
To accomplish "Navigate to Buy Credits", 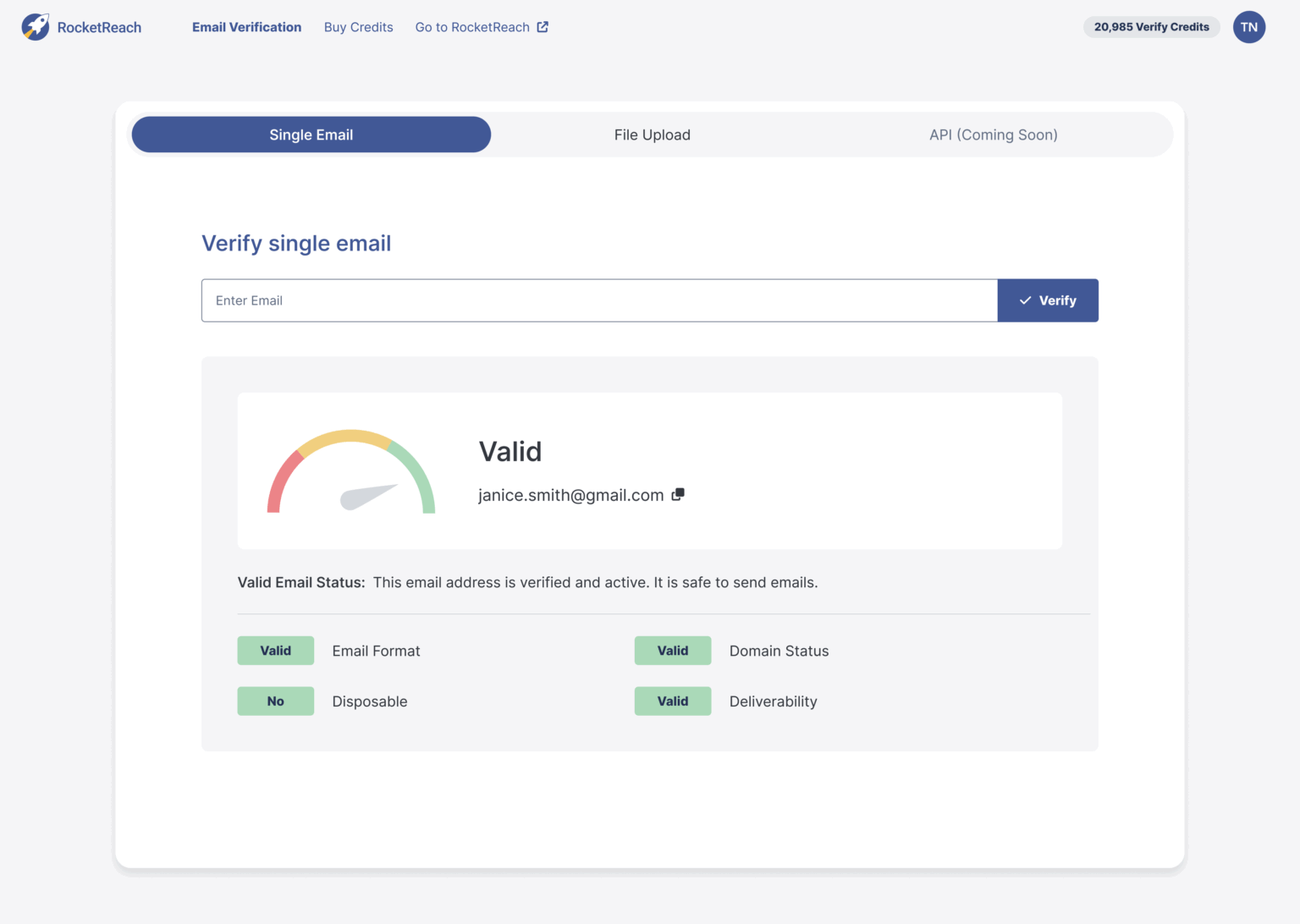I will (x=358, y=26).
